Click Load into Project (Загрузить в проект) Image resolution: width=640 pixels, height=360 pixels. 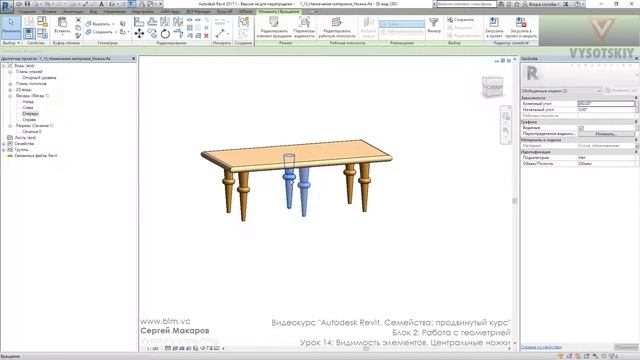tap(494, 27)
